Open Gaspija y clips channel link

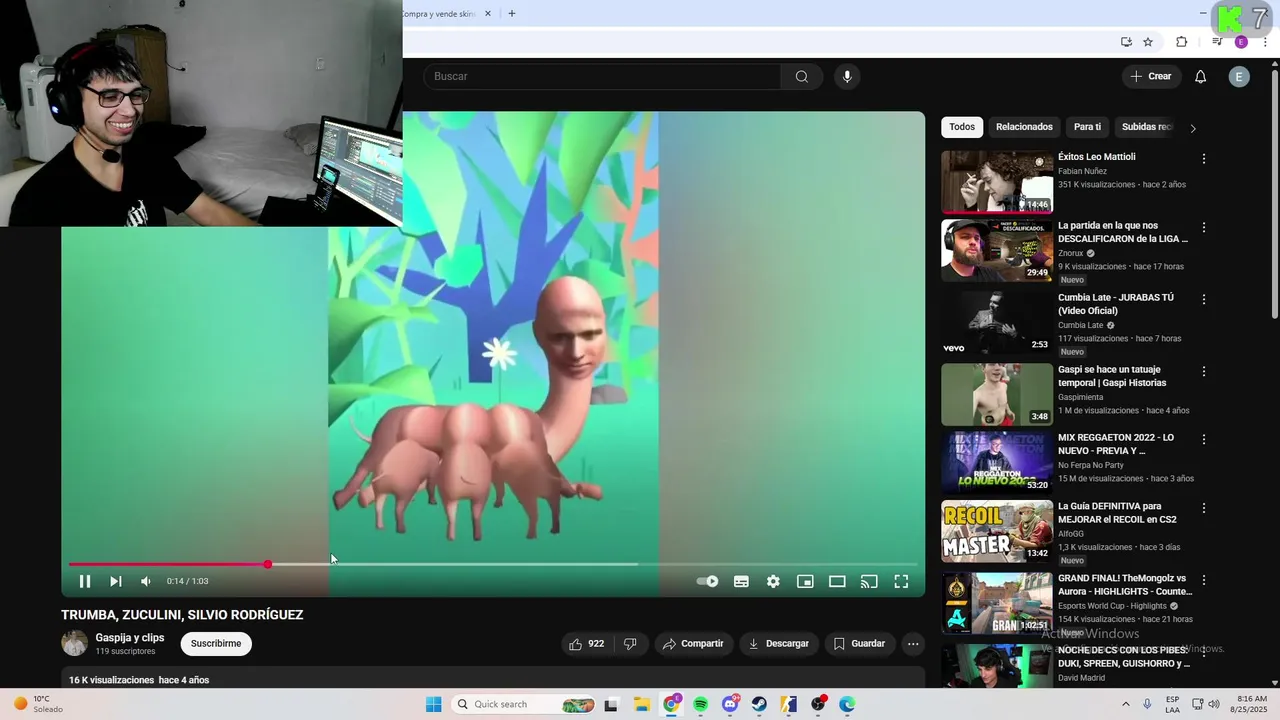tap(130, 638)
